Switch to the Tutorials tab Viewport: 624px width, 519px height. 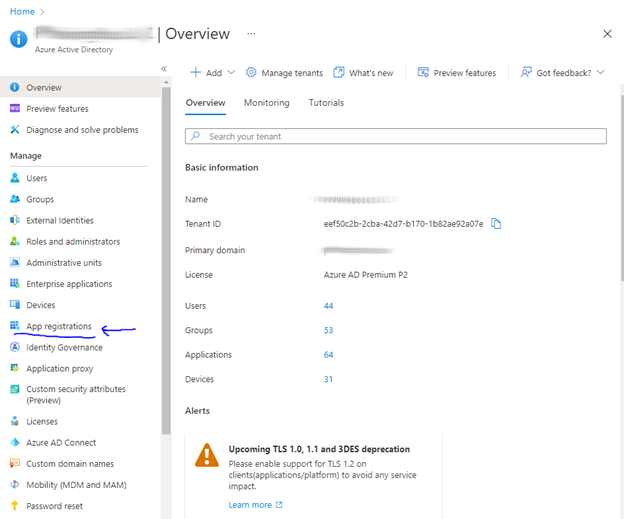coord(326,103)
